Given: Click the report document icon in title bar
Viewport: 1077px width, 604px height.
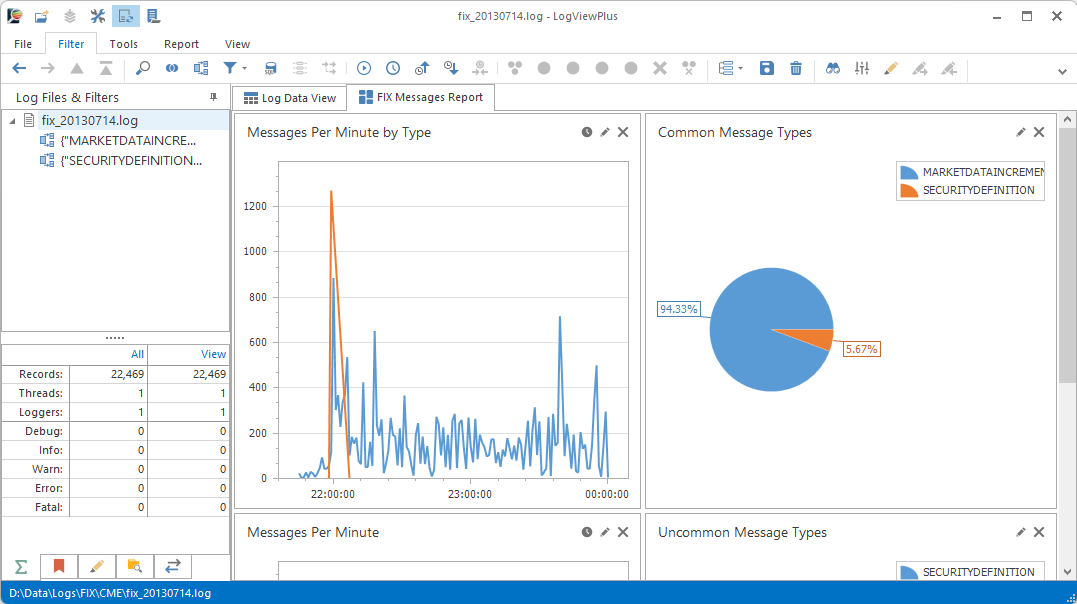Looking at the screenshot, I should pos(153,16).
